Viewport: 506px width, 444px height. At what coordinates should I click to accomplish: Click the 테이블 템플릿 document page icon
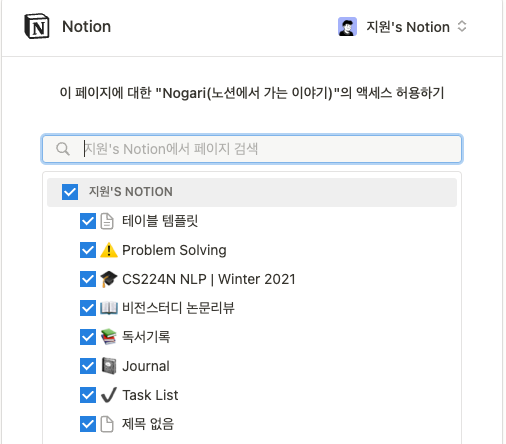(107, 221)
